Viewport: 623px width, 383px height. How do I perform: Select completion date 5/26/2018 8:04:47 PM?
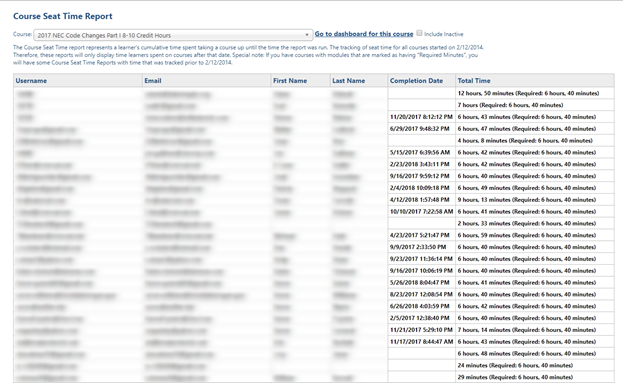point(421,283)
